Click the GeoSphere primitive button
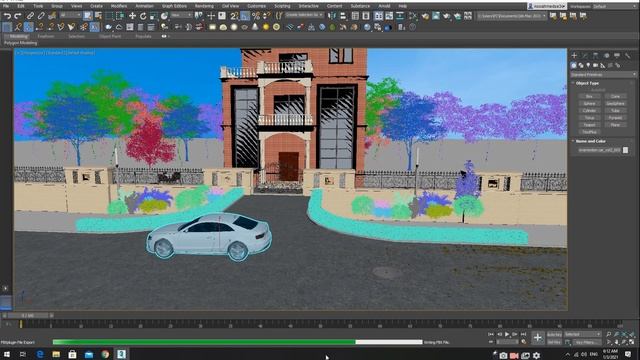The height and width of the screenshot is (360, 640). 615,104
